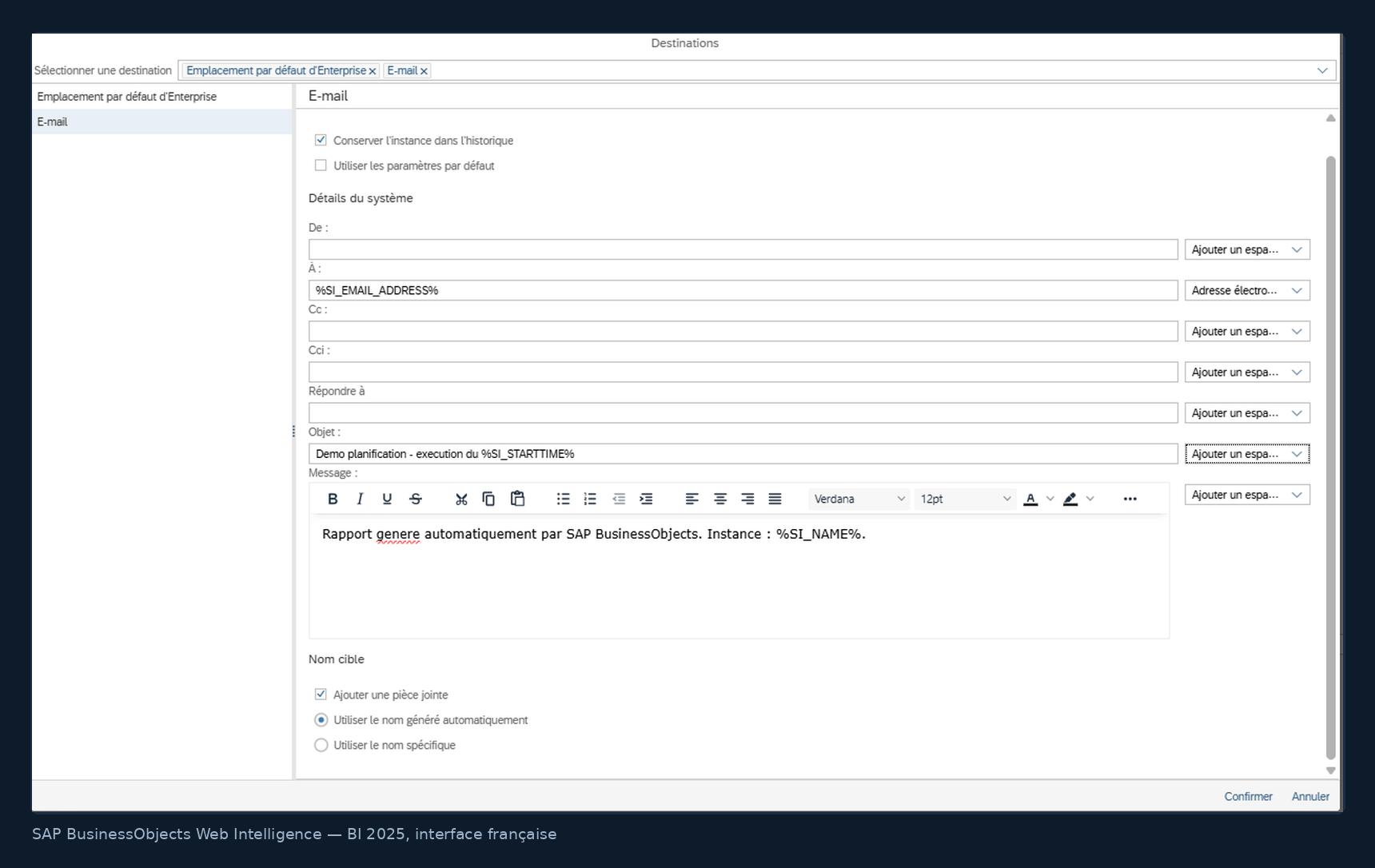Click the Répondre à input field
The width and height of the screenshot is (1375, 868).
tap(743, 413)
